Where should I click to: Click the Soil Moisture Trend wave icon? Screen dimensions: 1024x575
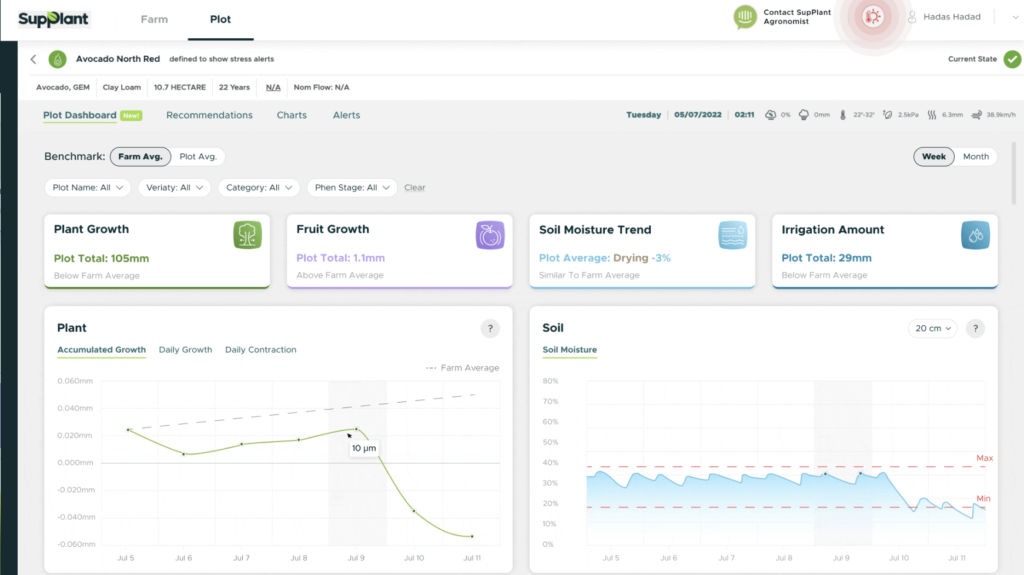(732, 235)
